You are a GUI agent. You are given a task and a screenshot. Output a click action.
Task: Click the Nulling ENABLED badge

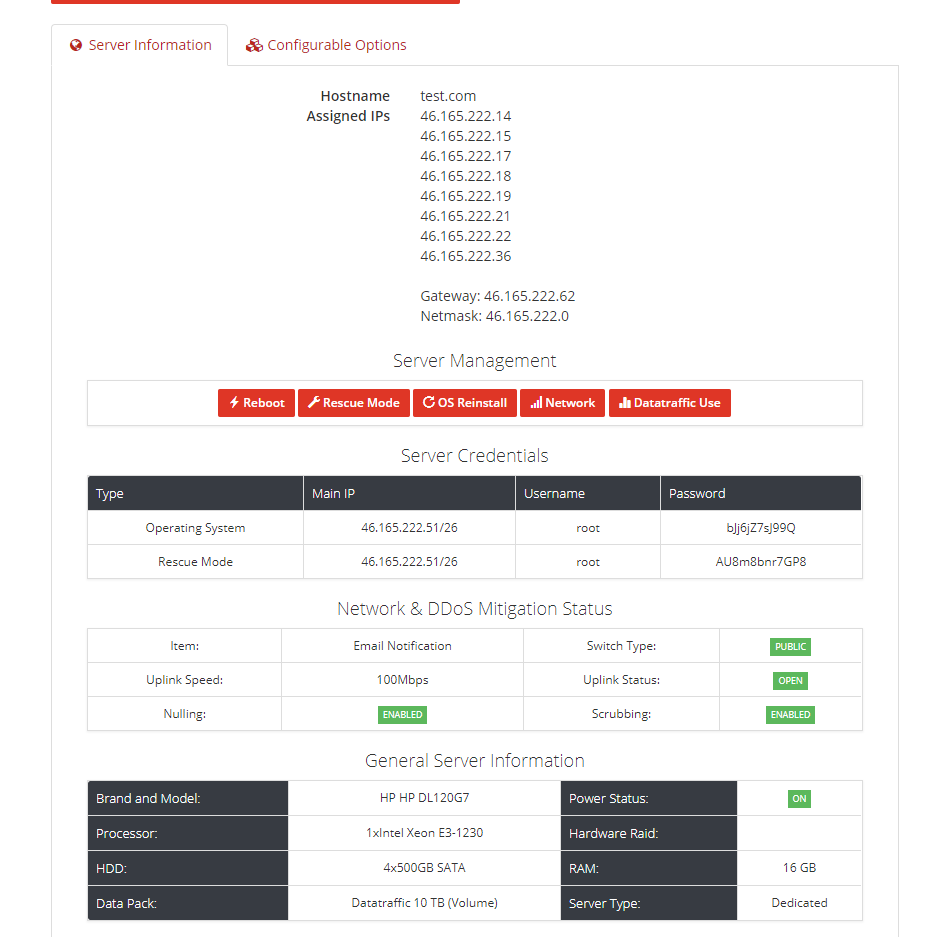pos(402,715)
